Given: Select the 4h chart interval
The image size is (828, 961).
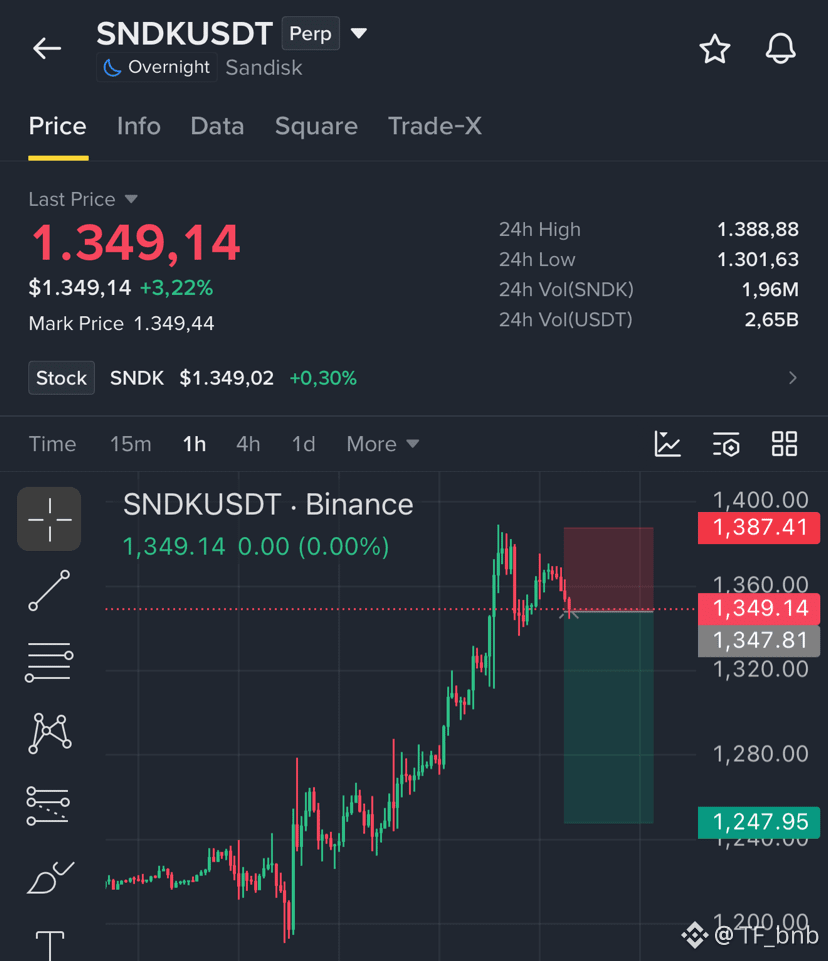Looking at the screenshot, I should click(248, 444).
